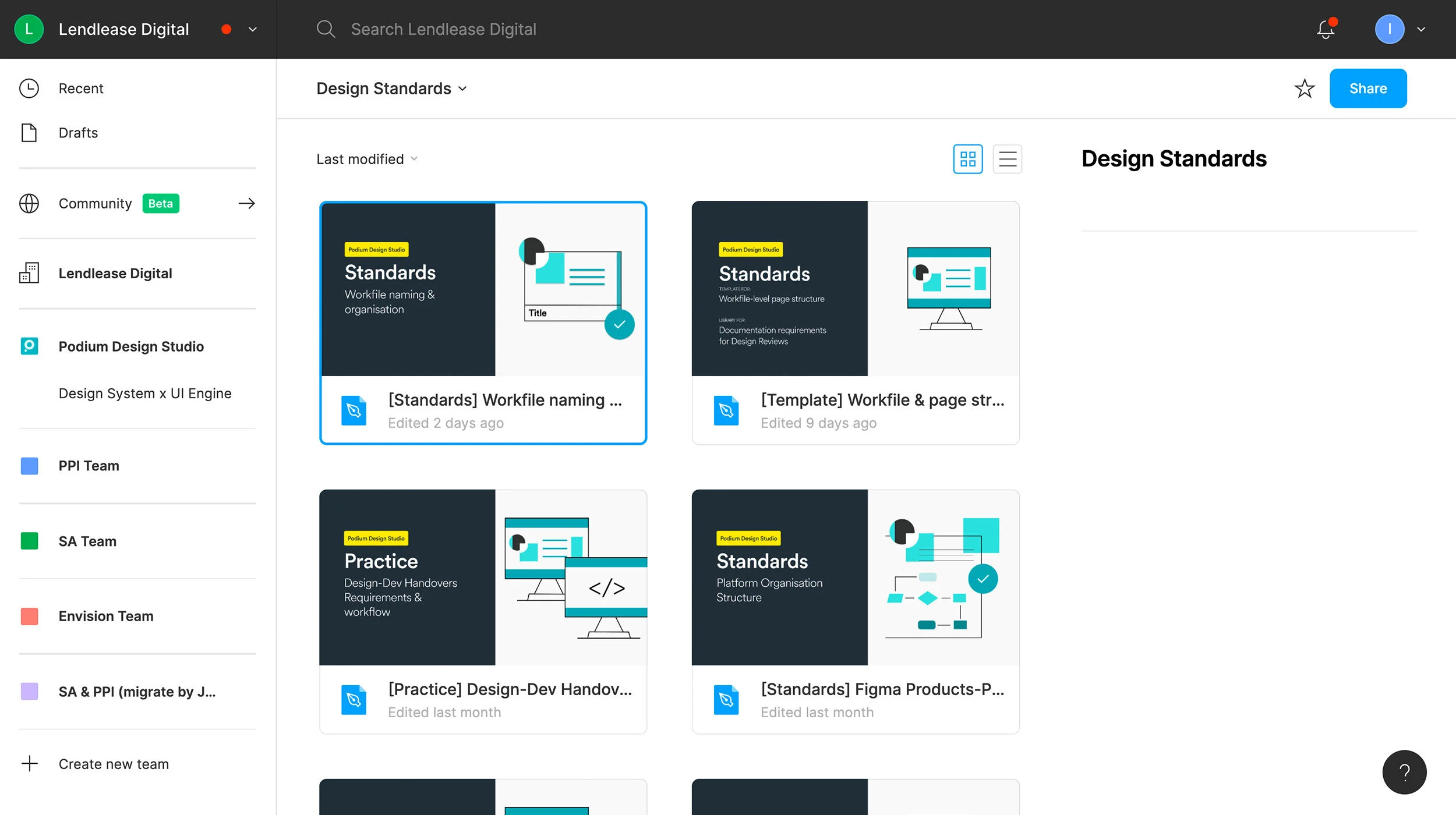Open Workfile naming & organisation thumbnail
This screenshot has height=815, width=1456.
point(483,289)
